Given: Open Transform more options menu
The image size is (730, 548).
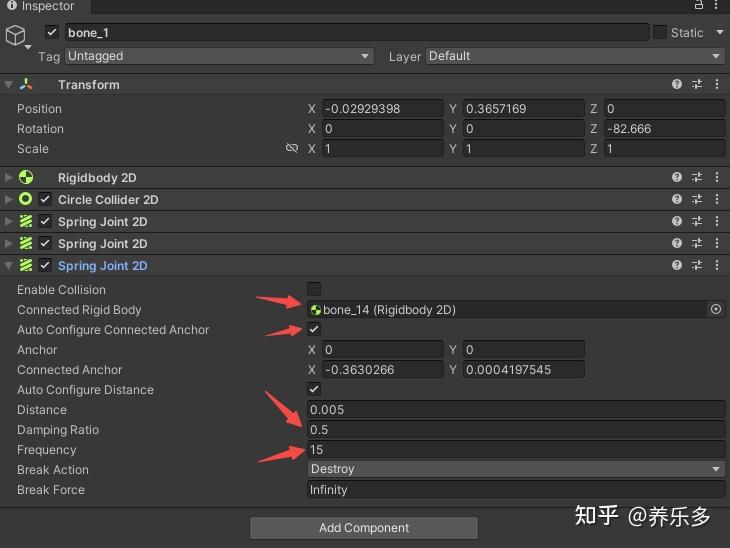Looking at the screenshot, I should (x=717, y=84).
